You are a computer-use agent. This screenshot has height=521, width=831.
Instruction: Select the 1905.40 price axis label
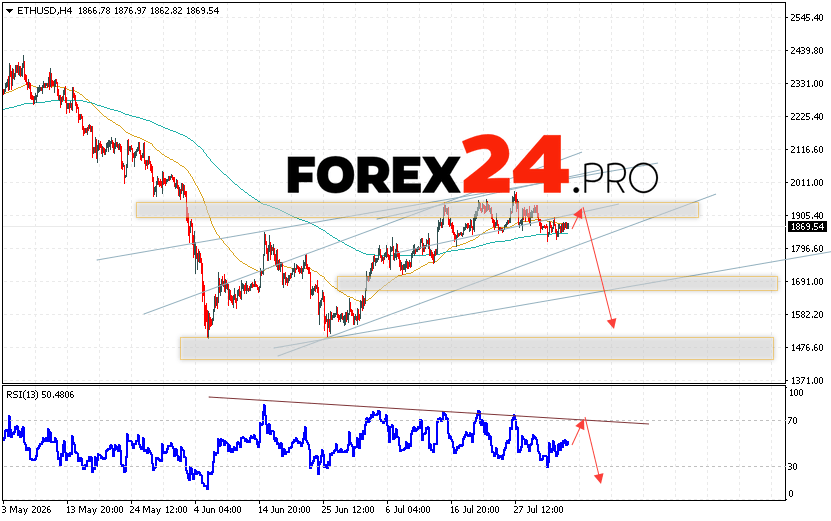807,216
